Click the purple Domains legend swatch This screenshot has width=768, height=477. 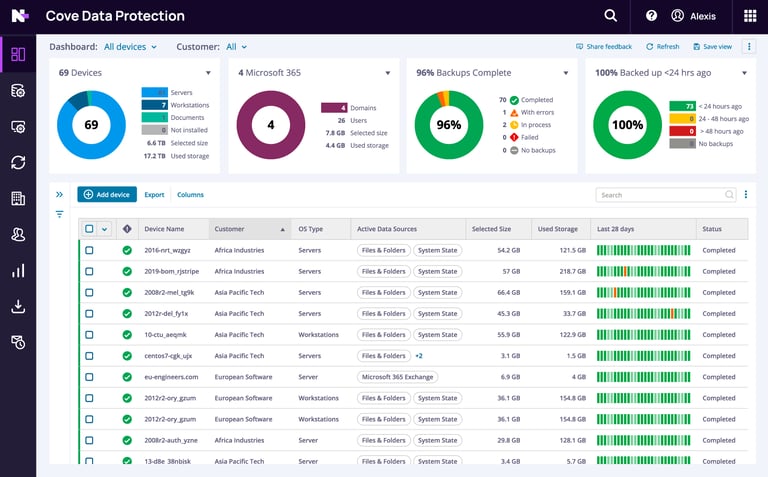(x=334, y=108)
